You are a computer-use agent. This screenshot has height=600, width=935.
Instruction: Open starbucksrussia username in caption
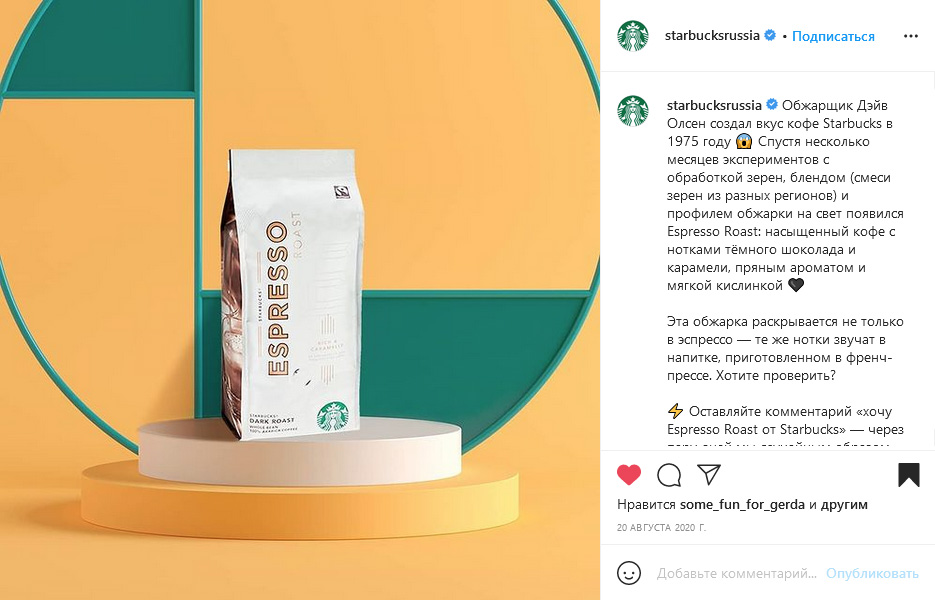(714, 106)
